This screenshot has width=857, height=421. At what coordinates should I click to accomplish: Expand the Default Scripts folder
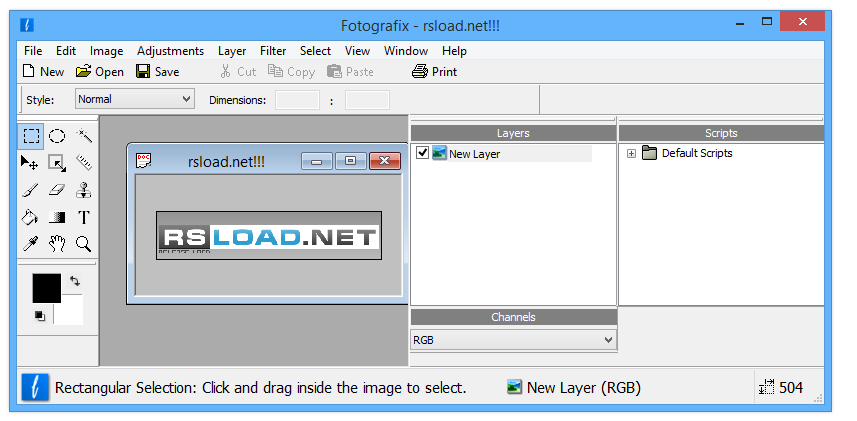coord(631,153)
